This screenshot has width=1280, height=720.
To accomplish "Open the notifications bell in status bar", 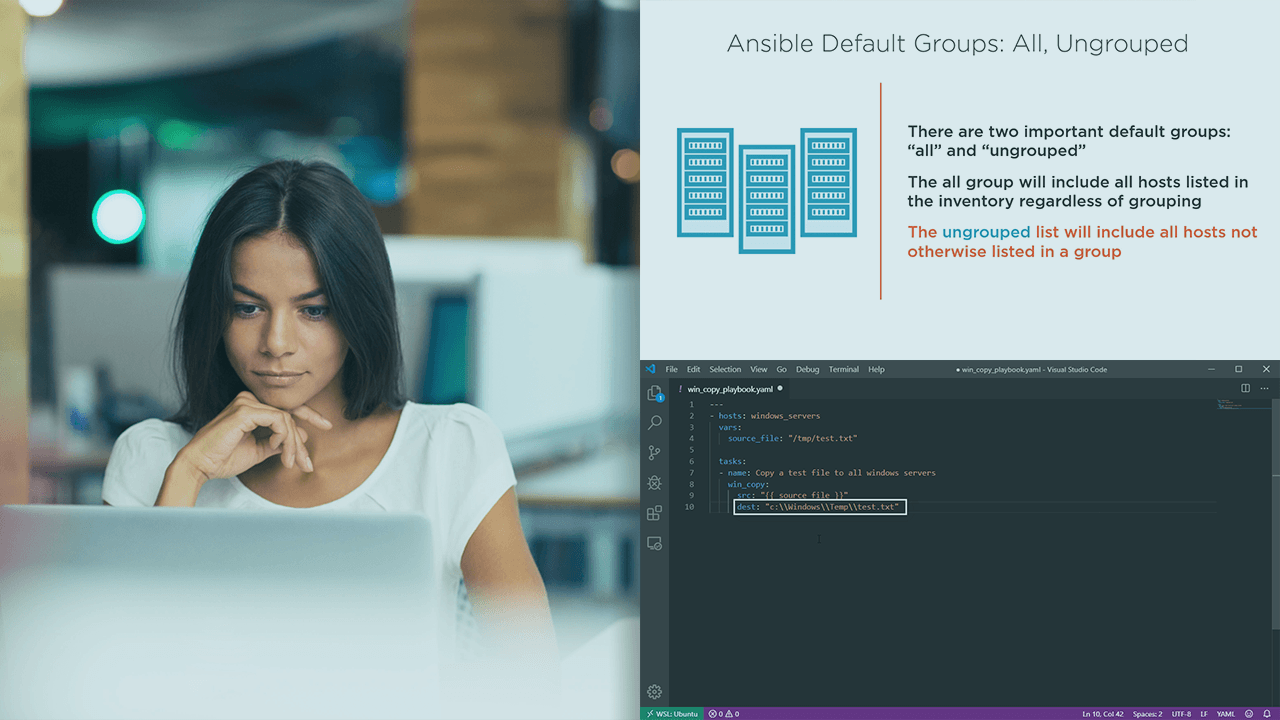I will 1268,713.
